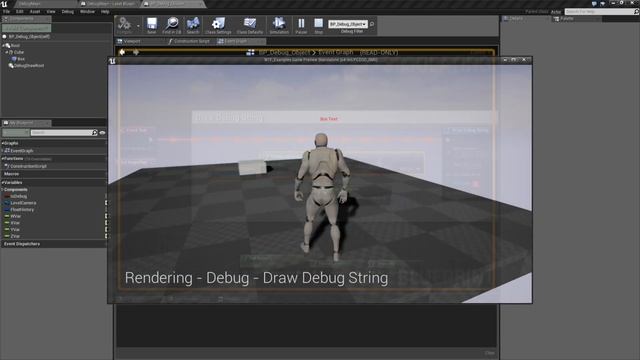Open the Help menu
This screenshot has width=640, height=360.
click(105, 11)
